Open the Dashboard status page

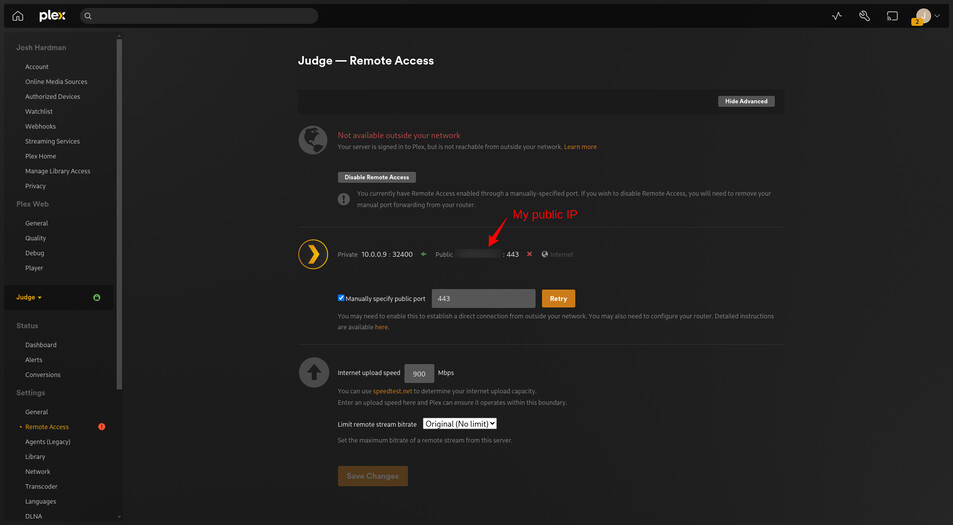click(x=41, y=345)
